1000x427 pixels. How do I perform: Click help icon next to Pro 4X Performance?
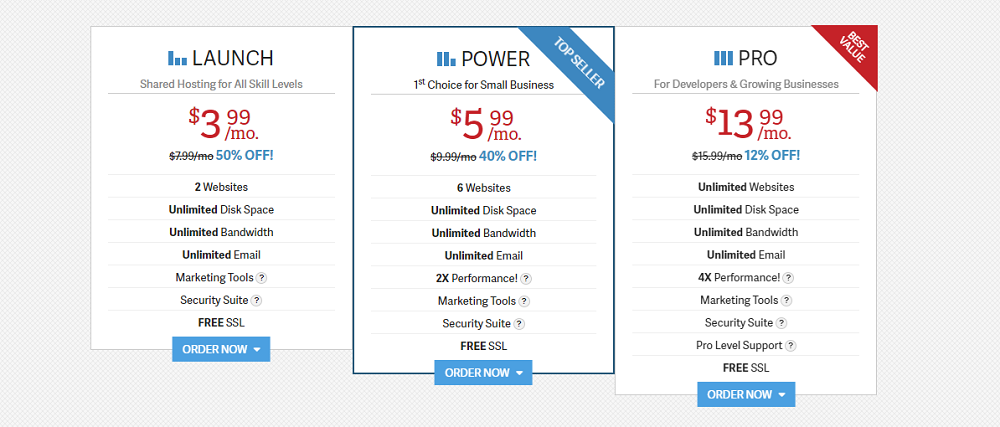pos(788,278)
